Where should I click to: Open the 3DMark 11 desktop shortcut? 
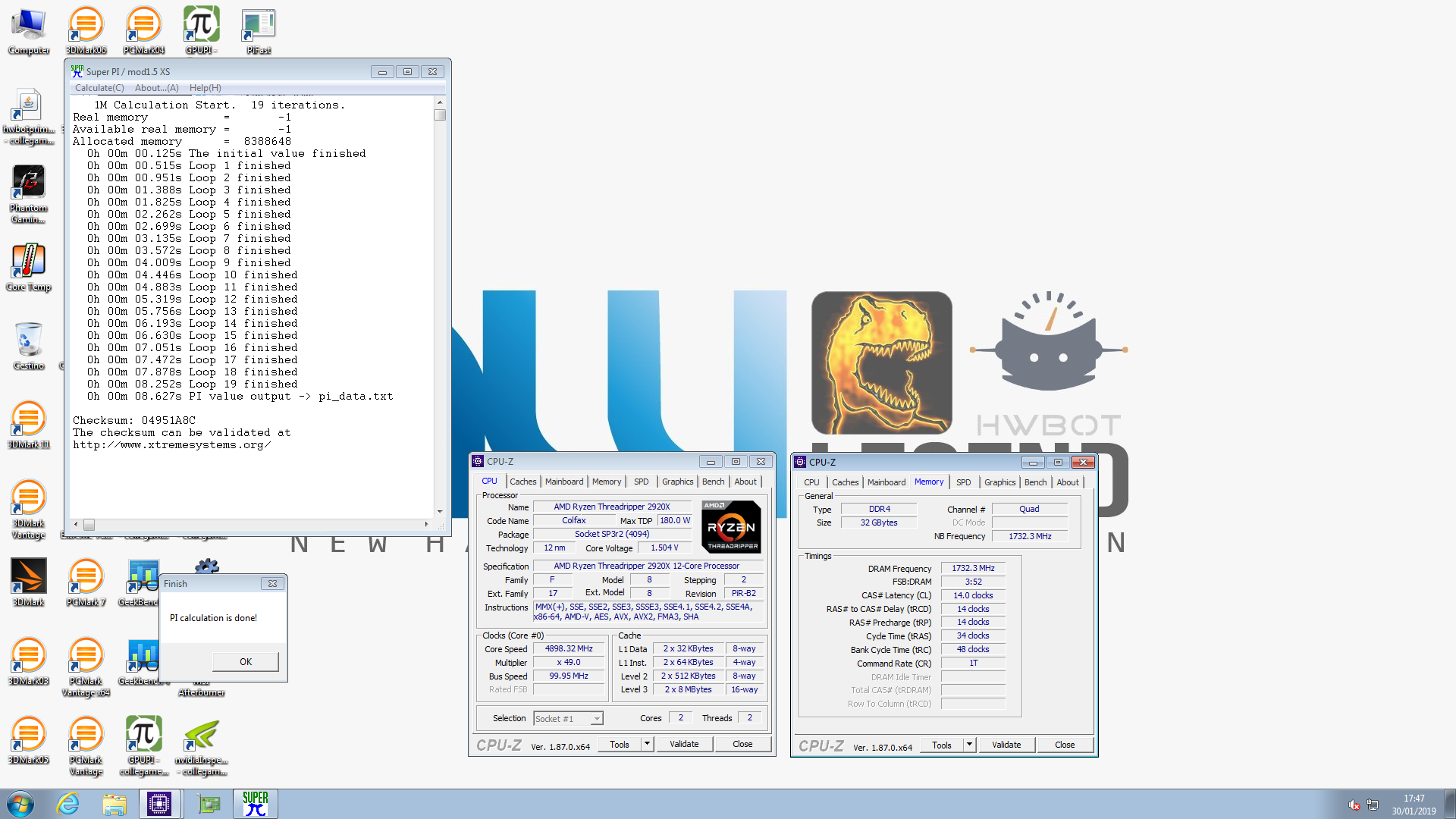[x=29, y=425]
